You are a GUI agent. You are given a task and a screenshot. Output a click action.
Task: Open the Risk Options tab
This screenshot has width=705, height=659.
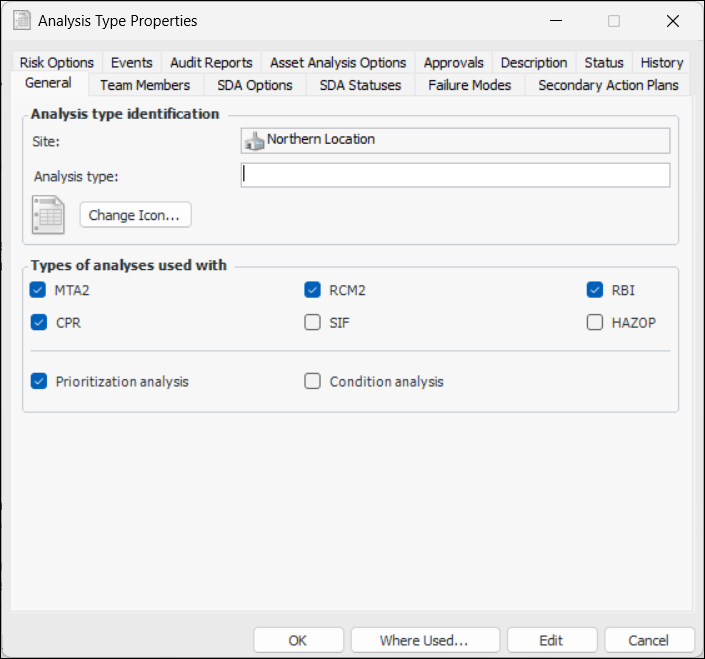pos(57,62)
